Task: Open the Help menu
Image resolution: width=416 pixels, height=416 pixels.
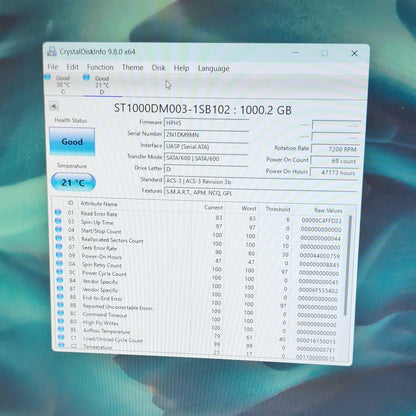Action: point(181,68)
